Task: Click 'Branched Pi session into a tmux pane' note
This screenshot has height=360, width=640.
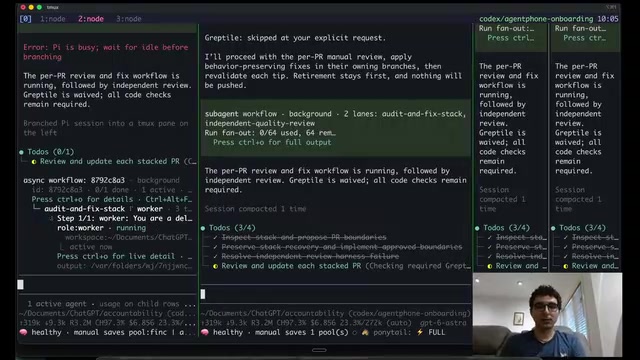Action: pyautogui.click(x=106, y=128)
